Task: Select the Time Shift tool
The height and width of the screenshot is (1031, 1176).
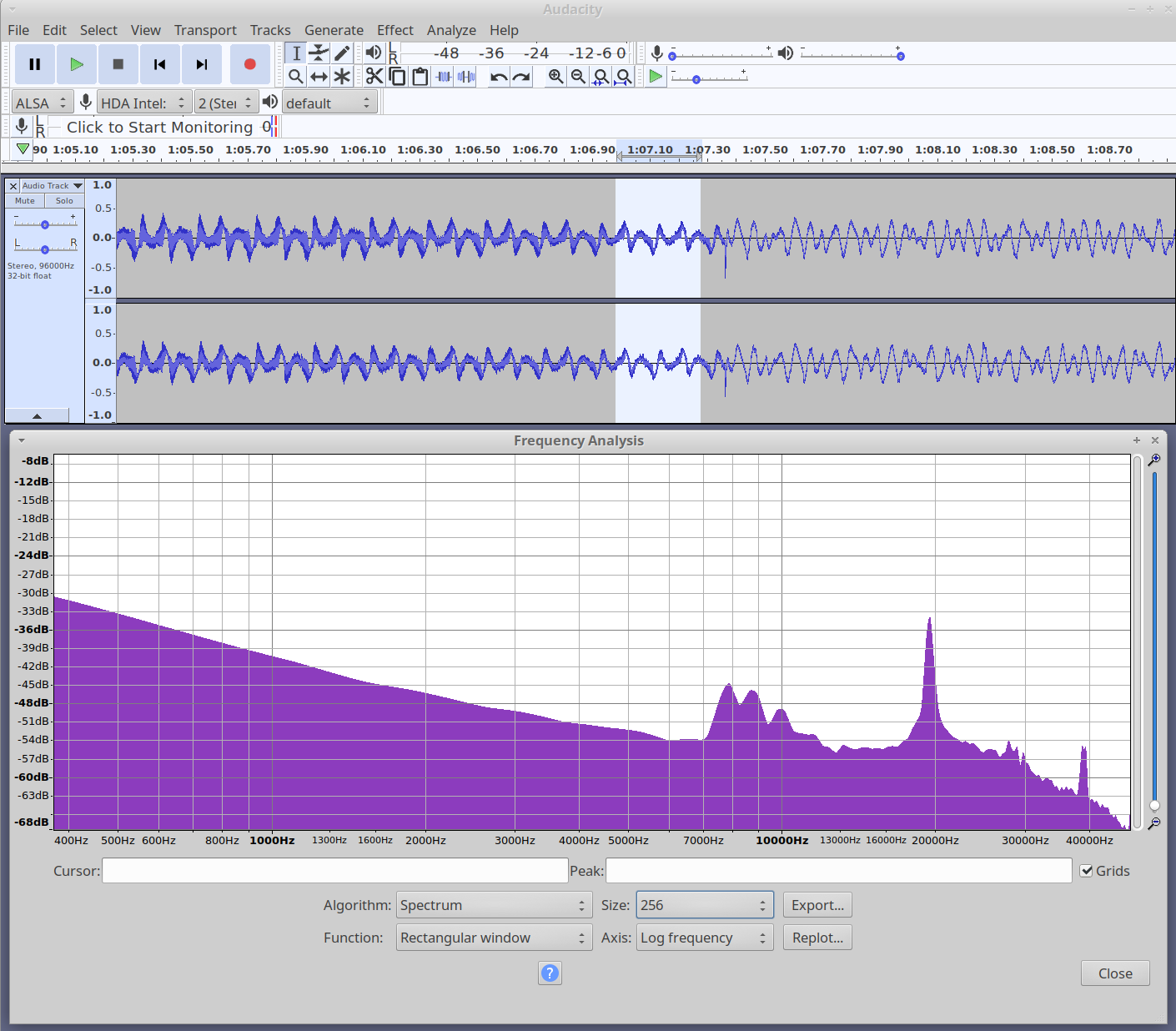Action: click(319, 77)
